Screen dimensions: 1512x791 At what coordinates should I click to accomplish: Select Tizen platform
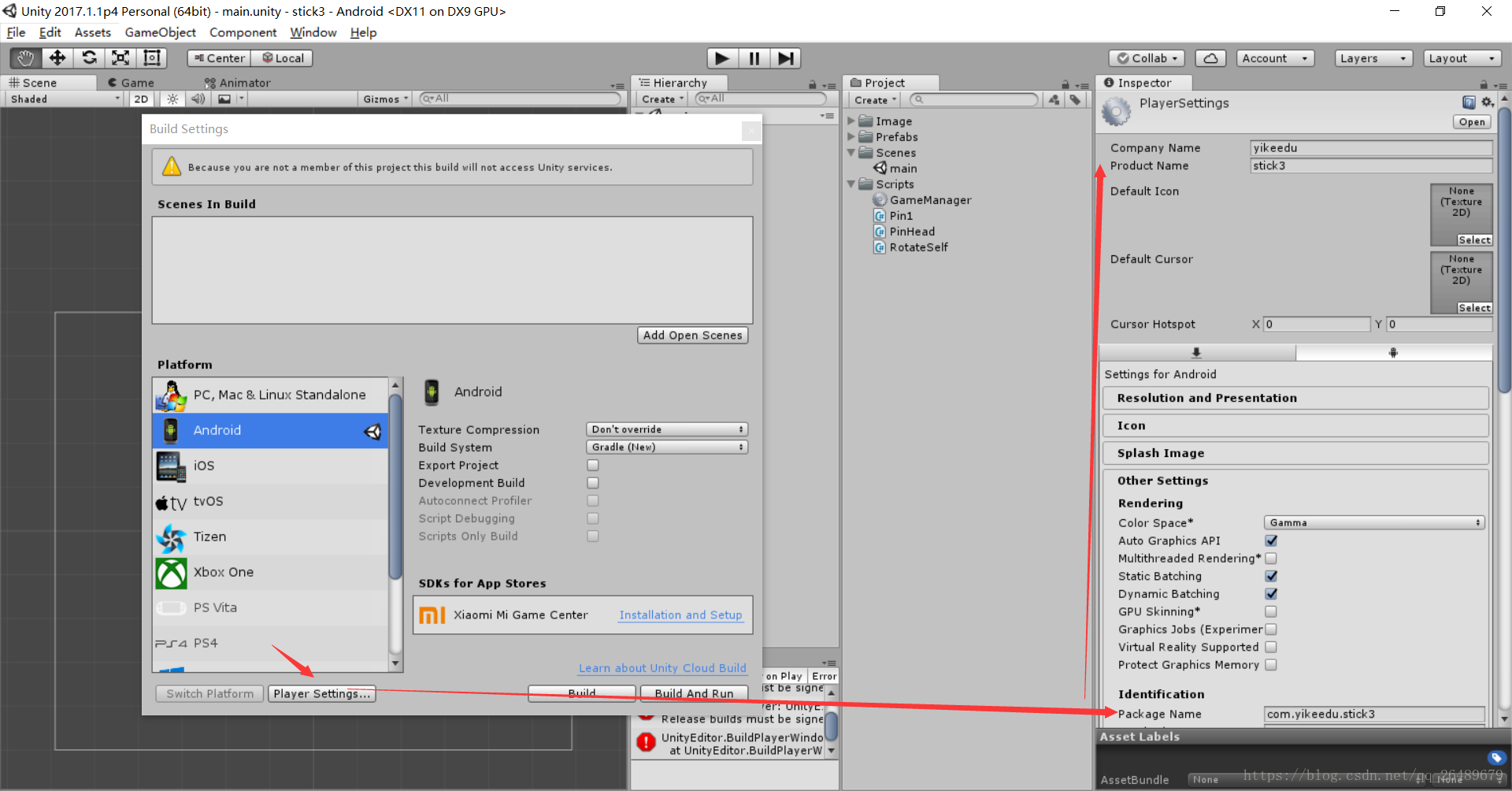click(270, 537)
